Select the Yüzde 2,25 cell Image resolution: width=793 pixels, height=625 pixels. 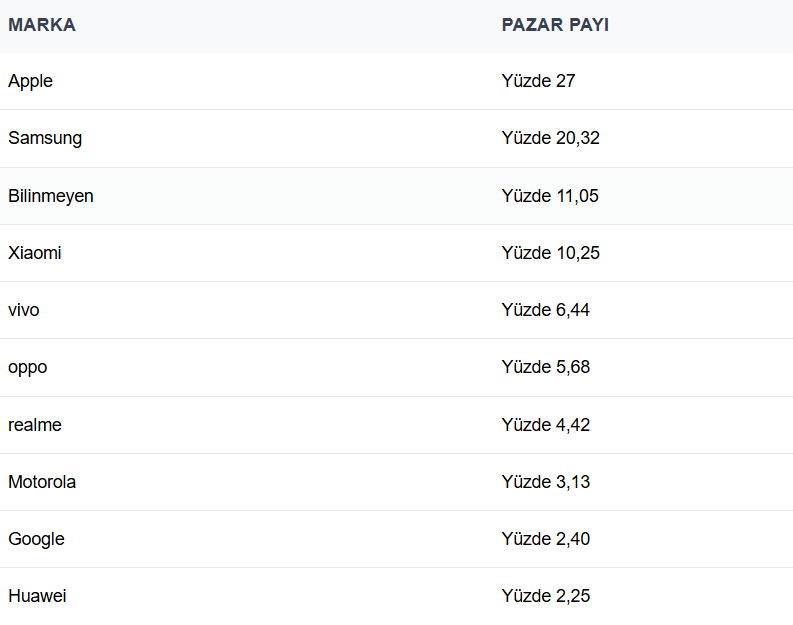tap(545, 596)
